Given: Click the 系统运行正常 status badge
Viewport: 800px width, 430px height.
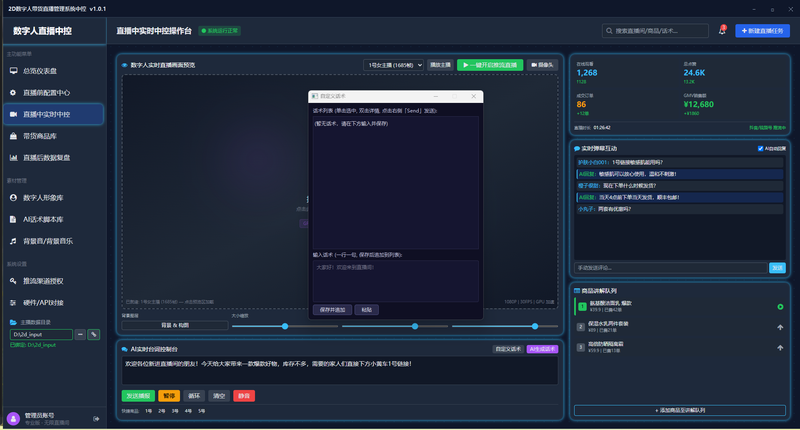Looking at the screenshot, I should [220, 31].
